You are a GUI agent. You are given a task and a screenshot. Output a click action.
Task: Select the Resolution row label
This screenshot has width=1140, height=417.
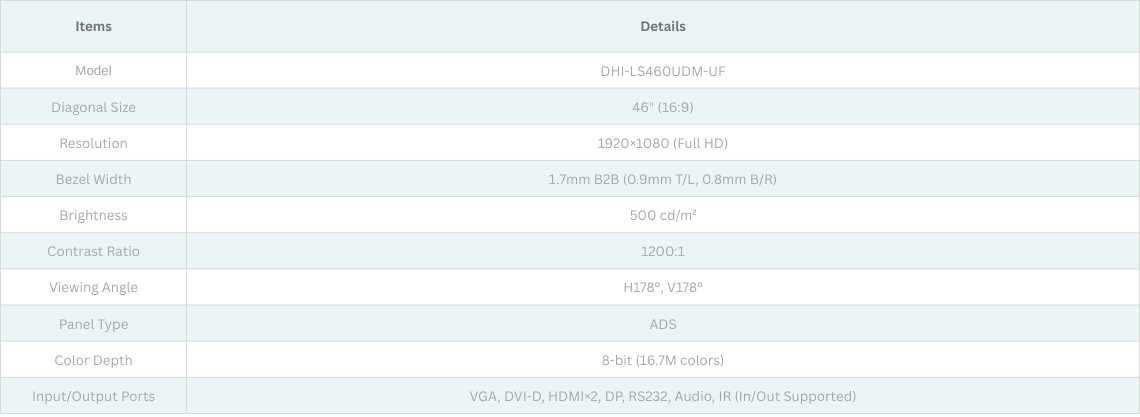click(93, 143)
